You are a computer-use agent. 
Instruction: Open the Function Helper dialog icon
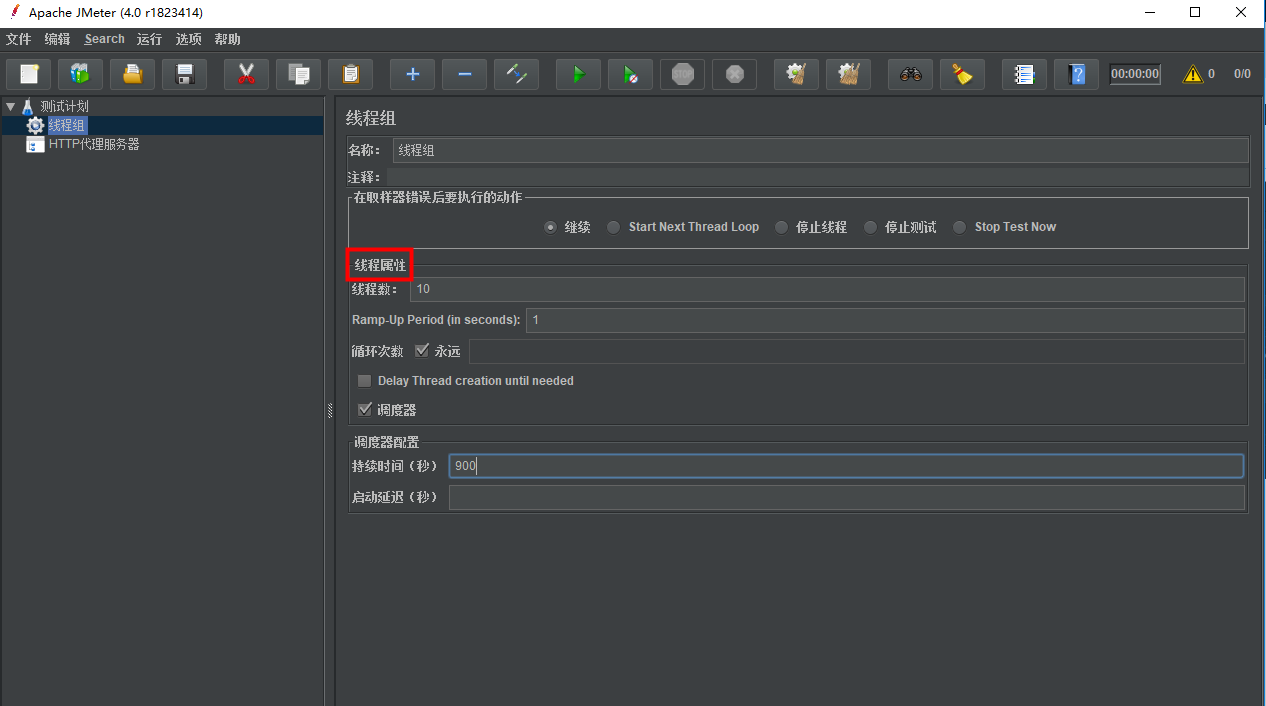pyautogui.click(x=1024, y=74)
